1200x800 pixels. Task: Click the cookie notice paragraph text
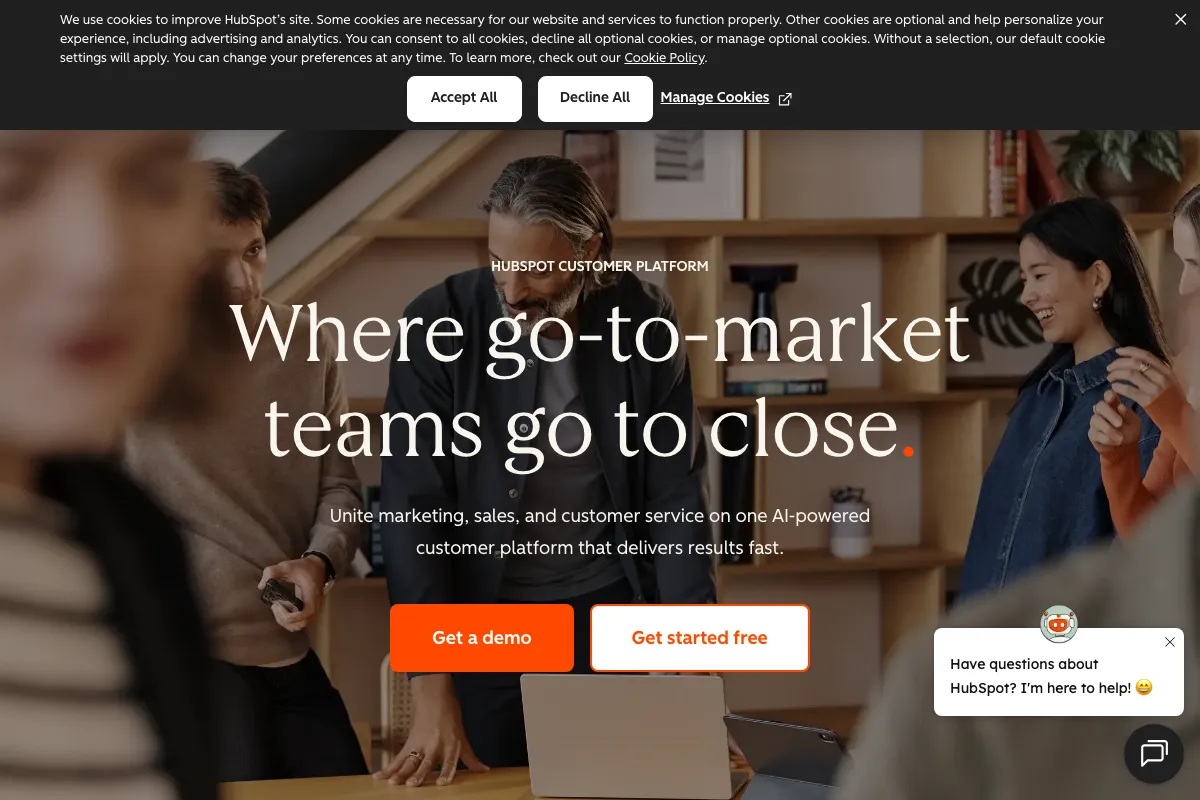(x=583, y=39)
